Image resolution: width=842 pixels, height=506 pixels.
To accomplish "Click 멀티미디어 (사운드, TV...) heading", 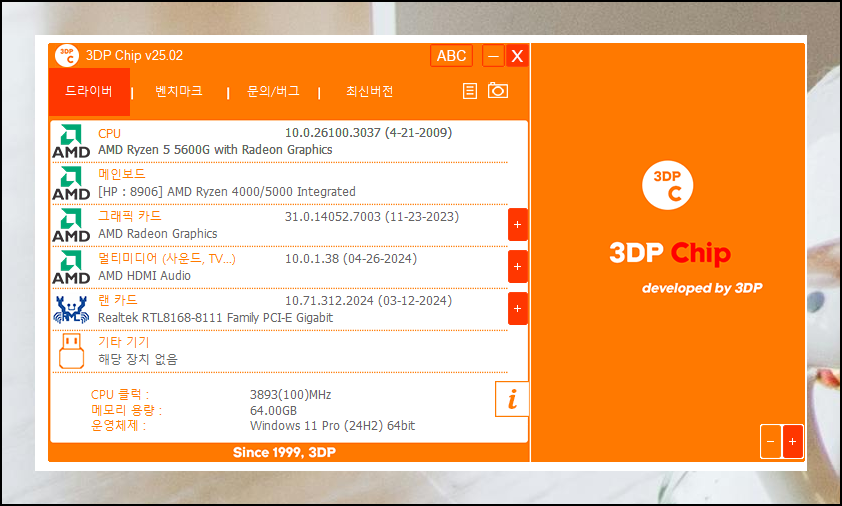I will point(166,258).
